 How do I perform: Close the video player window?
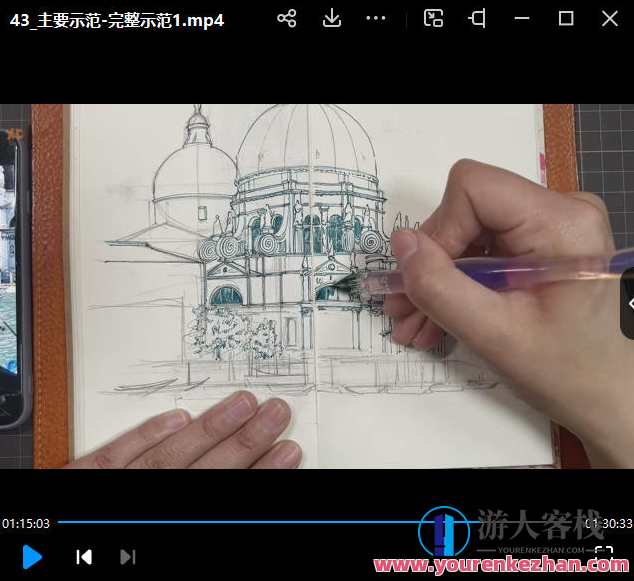pyautogui.click(x=610, y=18)
